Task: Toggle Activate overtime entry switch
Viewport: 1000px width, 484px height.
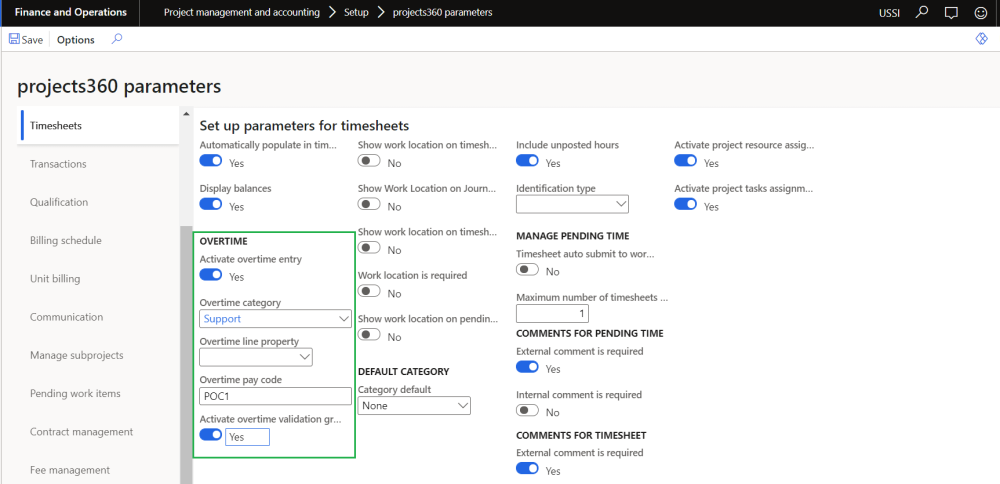Action: (x=211, y=276)
